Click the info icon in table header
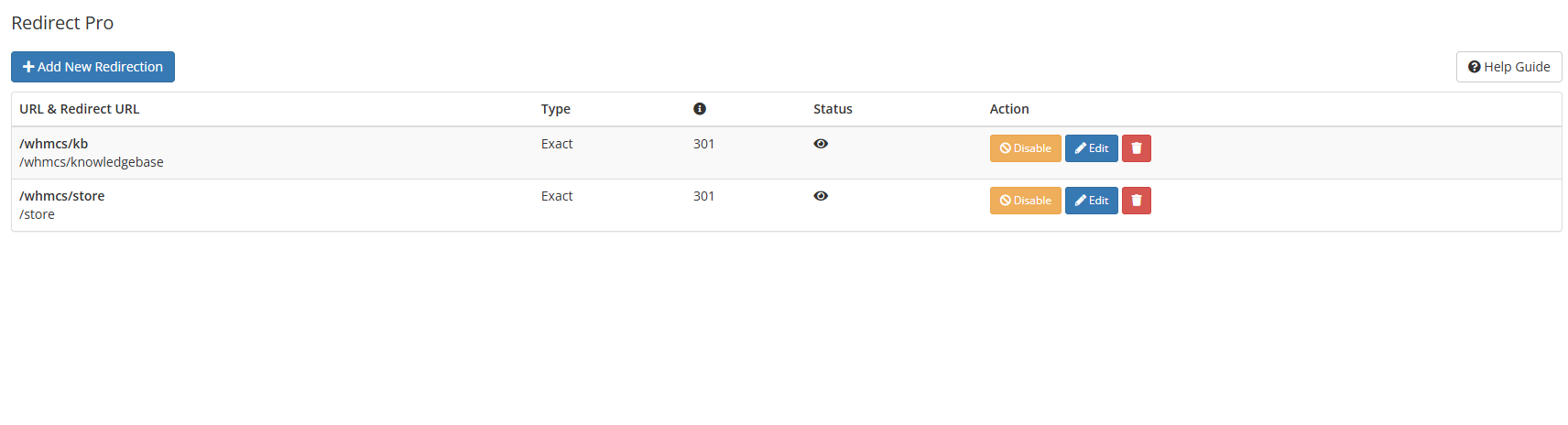The width and height of the screenshot is (1568, 425). tap(700, 109)
